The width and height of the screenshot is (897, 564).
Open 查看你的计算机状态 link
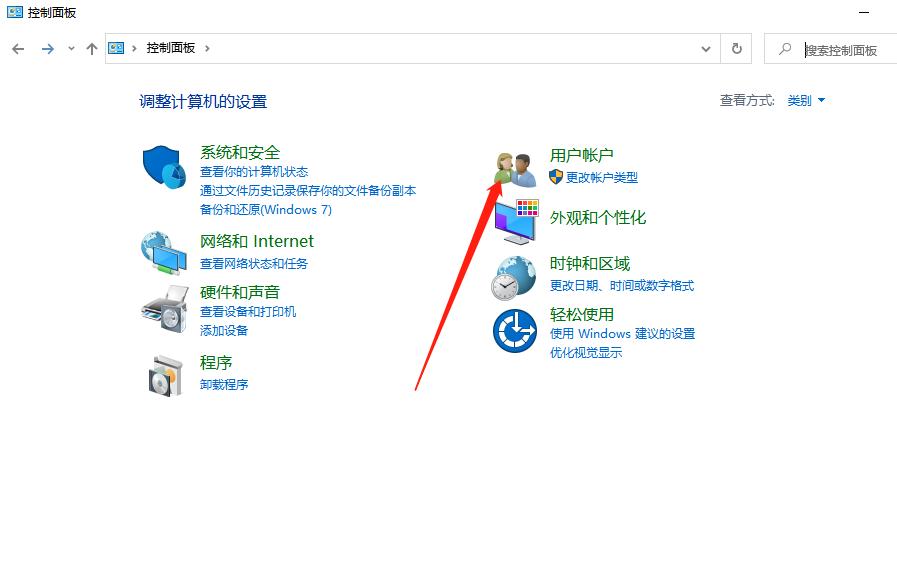click(254, 172)
